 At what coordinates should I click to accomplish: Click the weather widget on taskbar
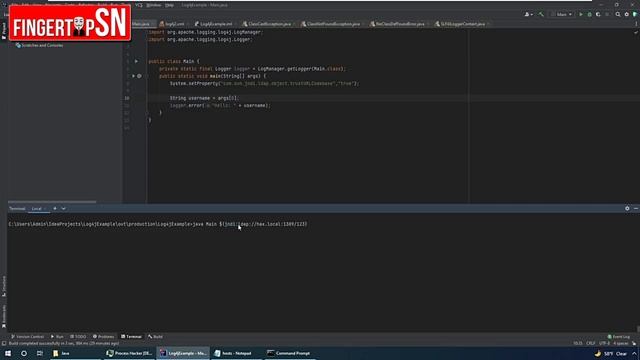pyautogui.click(x=611, y=353)
